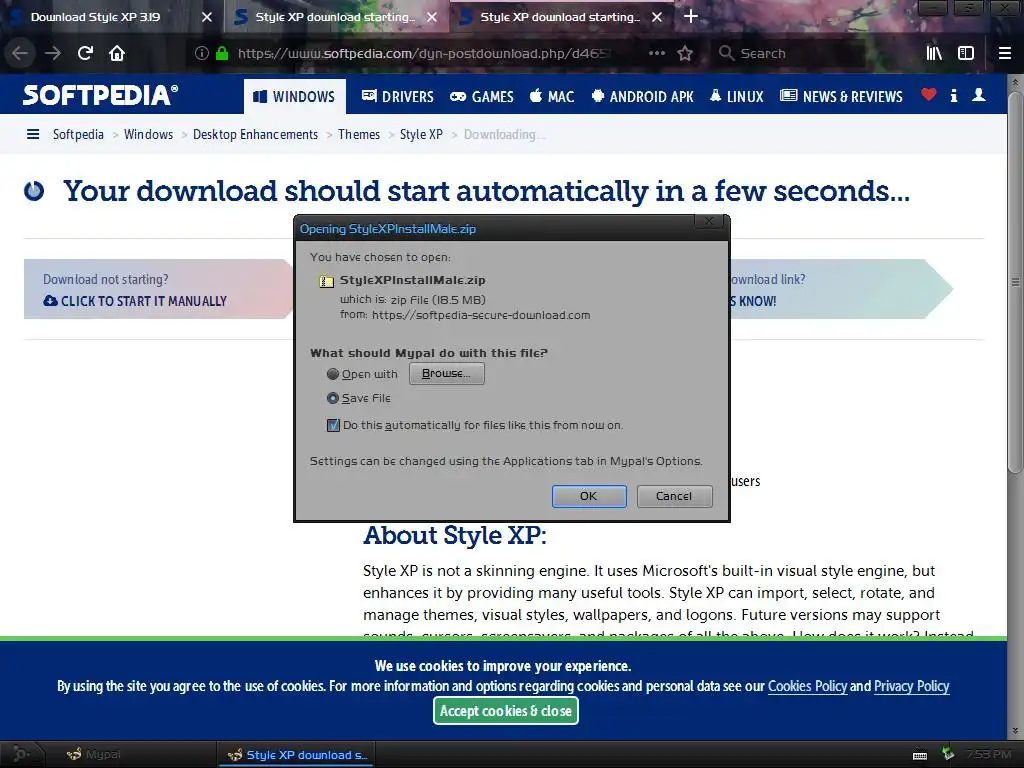Open the Softpedia breadcrumb hamburger menu

(x=33, y=135)
